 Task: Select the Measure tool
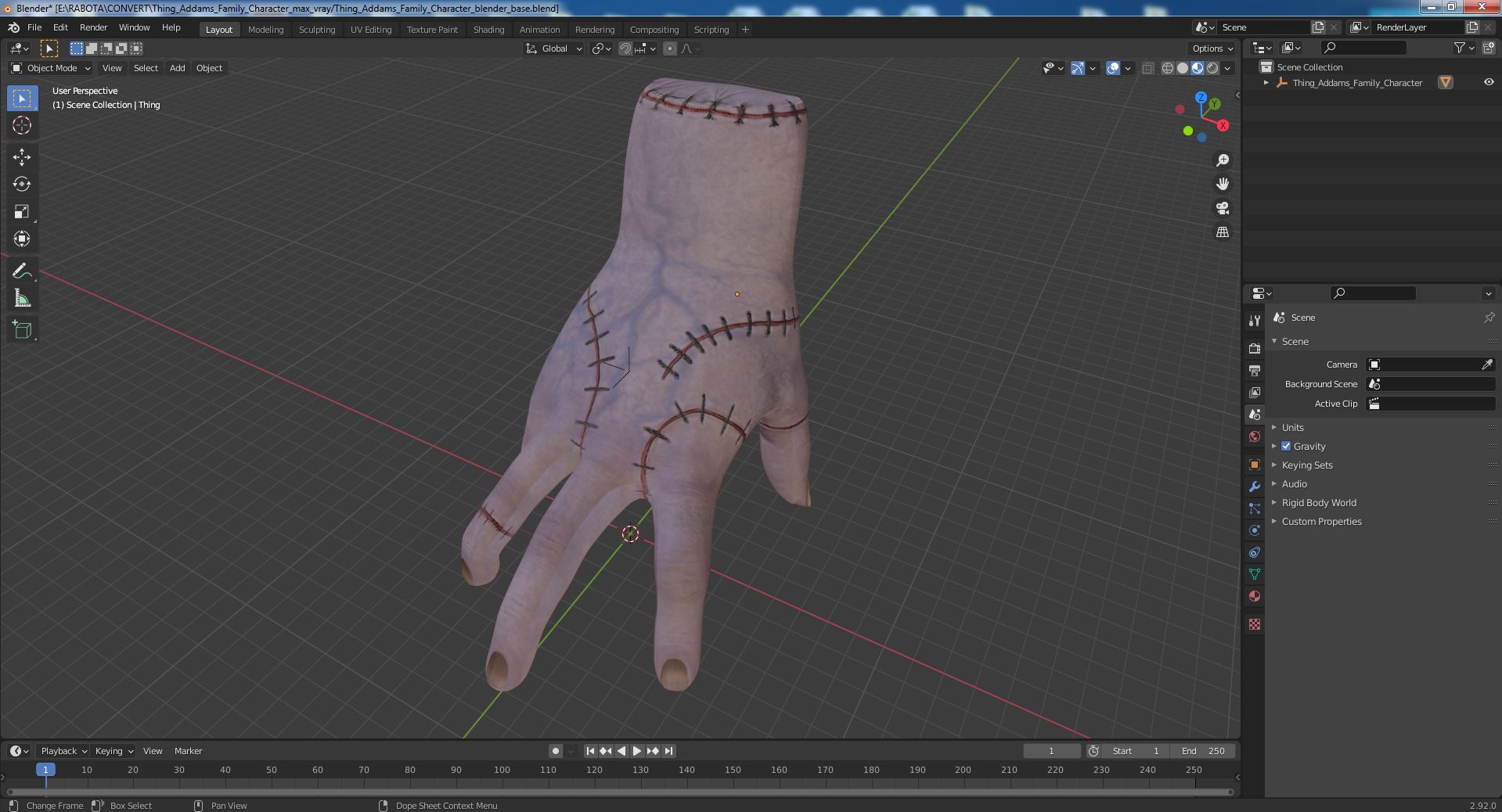[x=22, y=298]
